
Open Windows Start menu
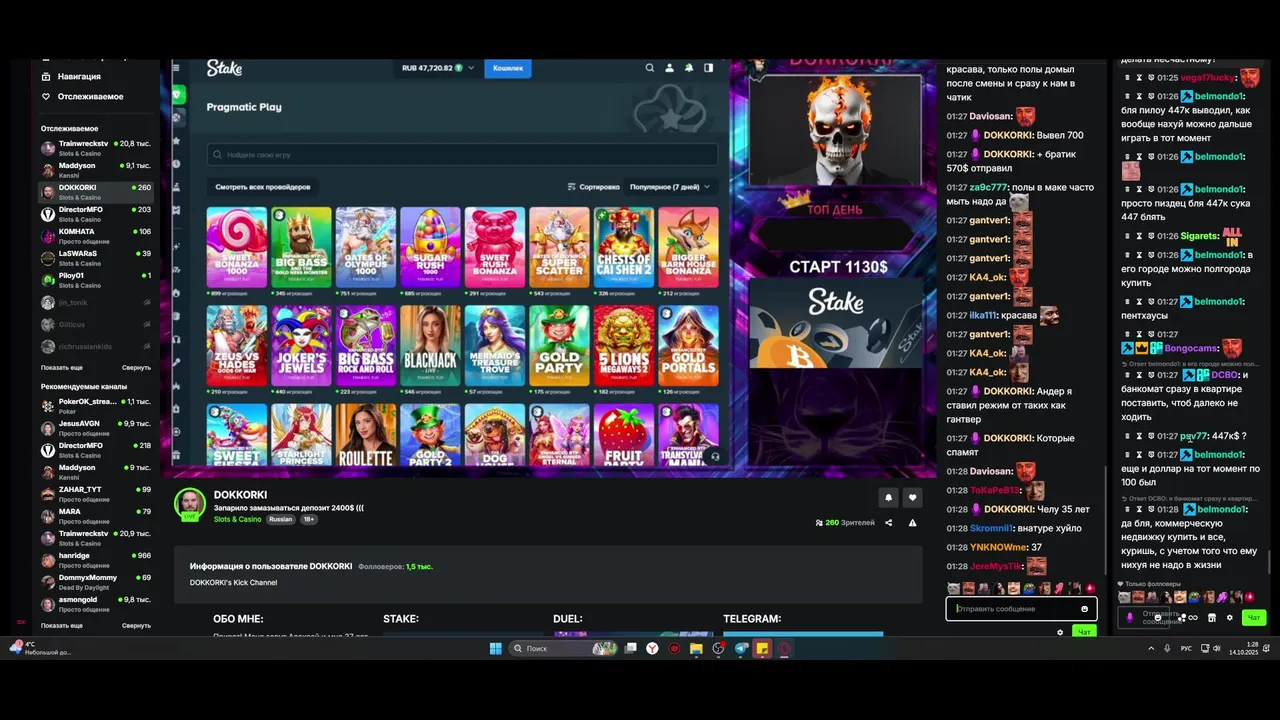coord(495,648)
